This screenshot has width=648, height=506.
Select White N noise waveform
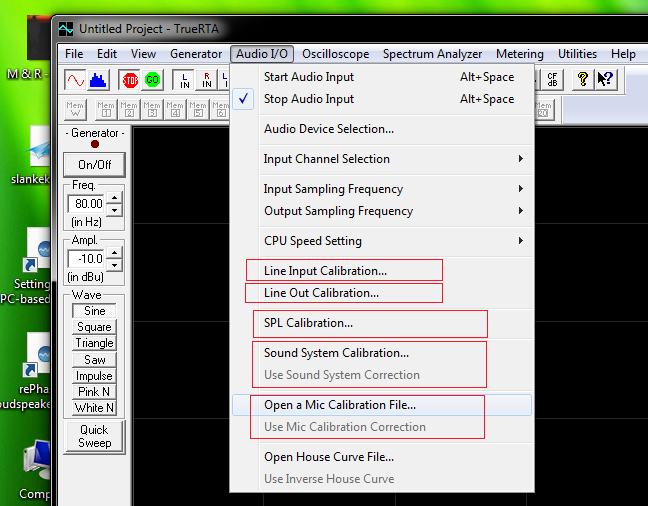(95, 408)
